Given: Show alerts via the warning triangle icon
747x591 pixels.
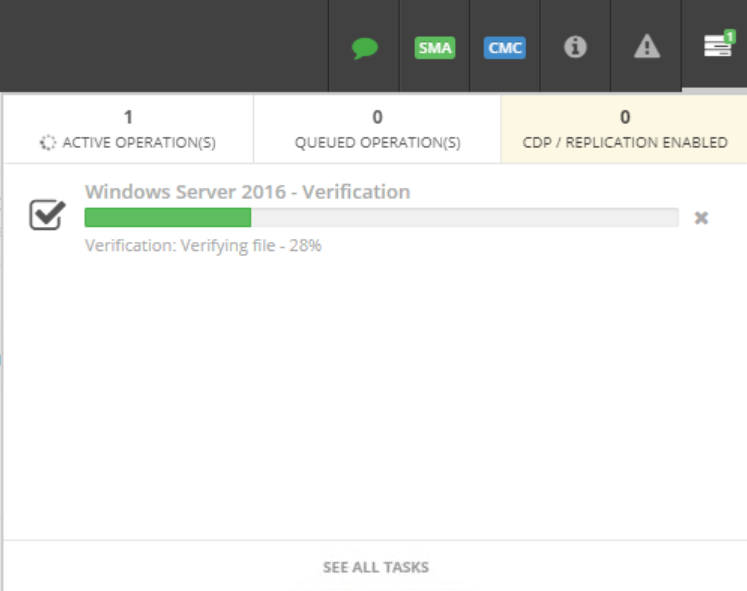Looking at the screenshot, I should (647, 47).
